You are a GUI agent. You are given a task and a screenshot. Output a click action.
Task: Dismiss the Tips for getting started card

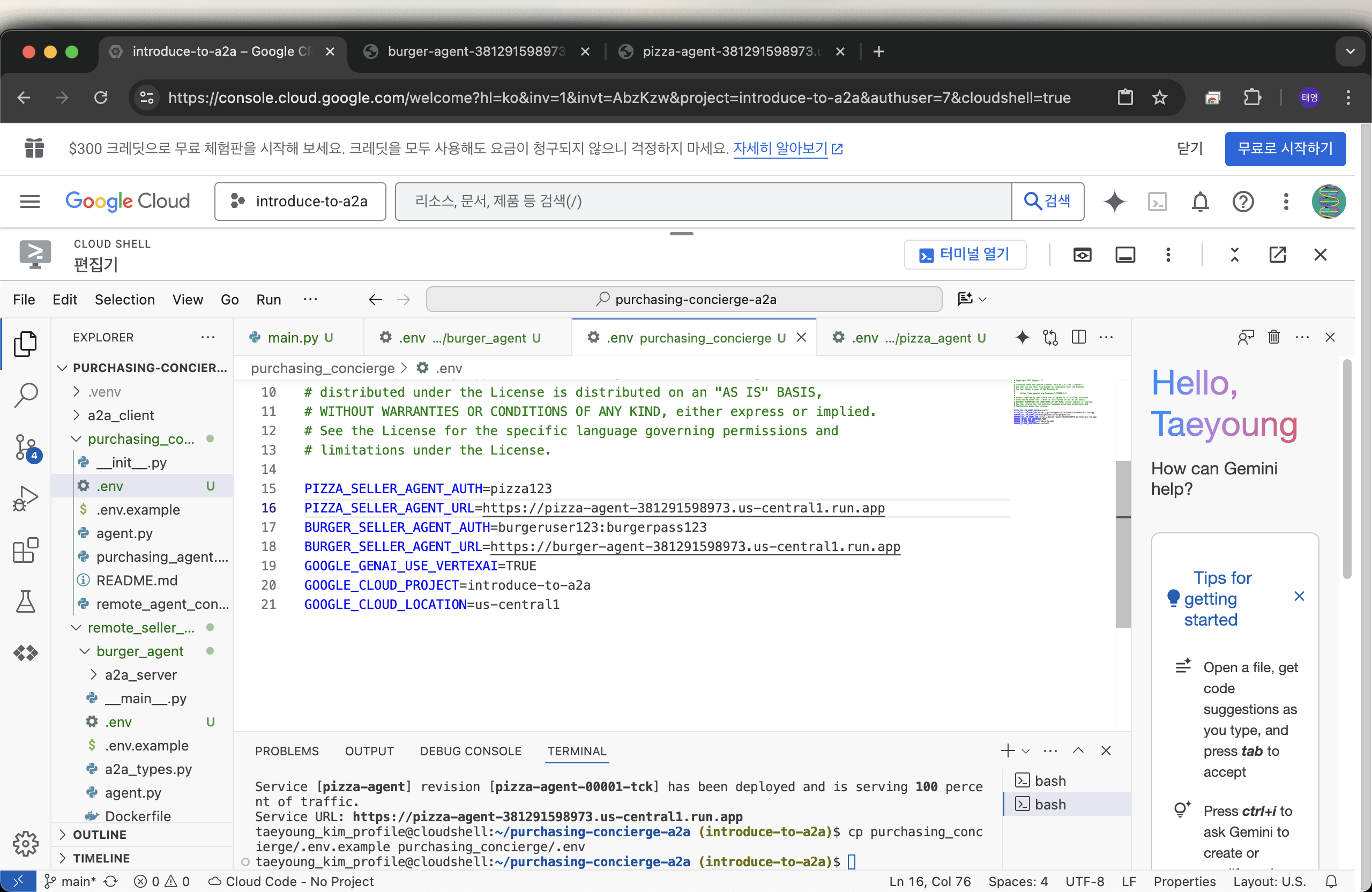point(1299,596)
